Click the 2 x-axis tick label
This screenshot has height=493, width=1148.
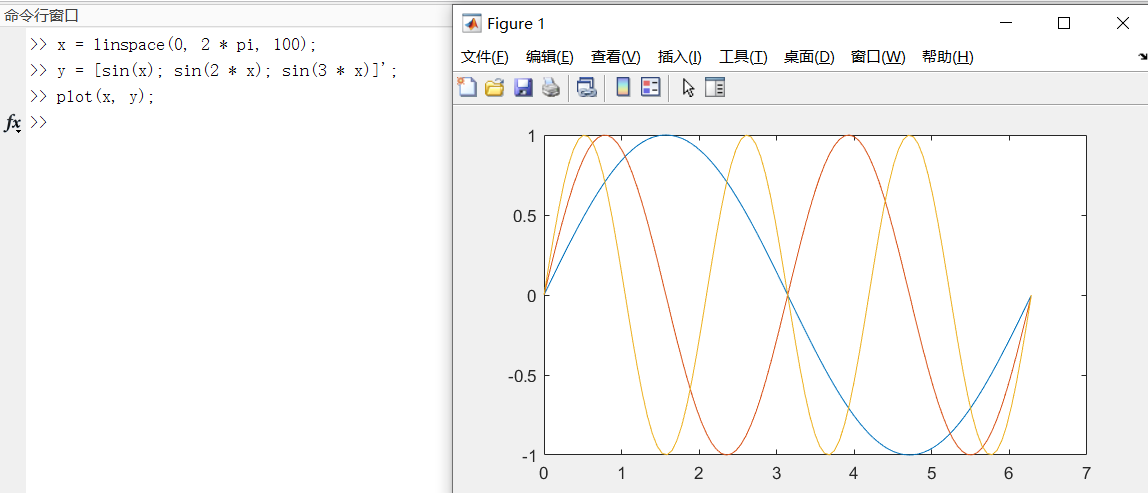pyautogui.click(x=698, y=472)
